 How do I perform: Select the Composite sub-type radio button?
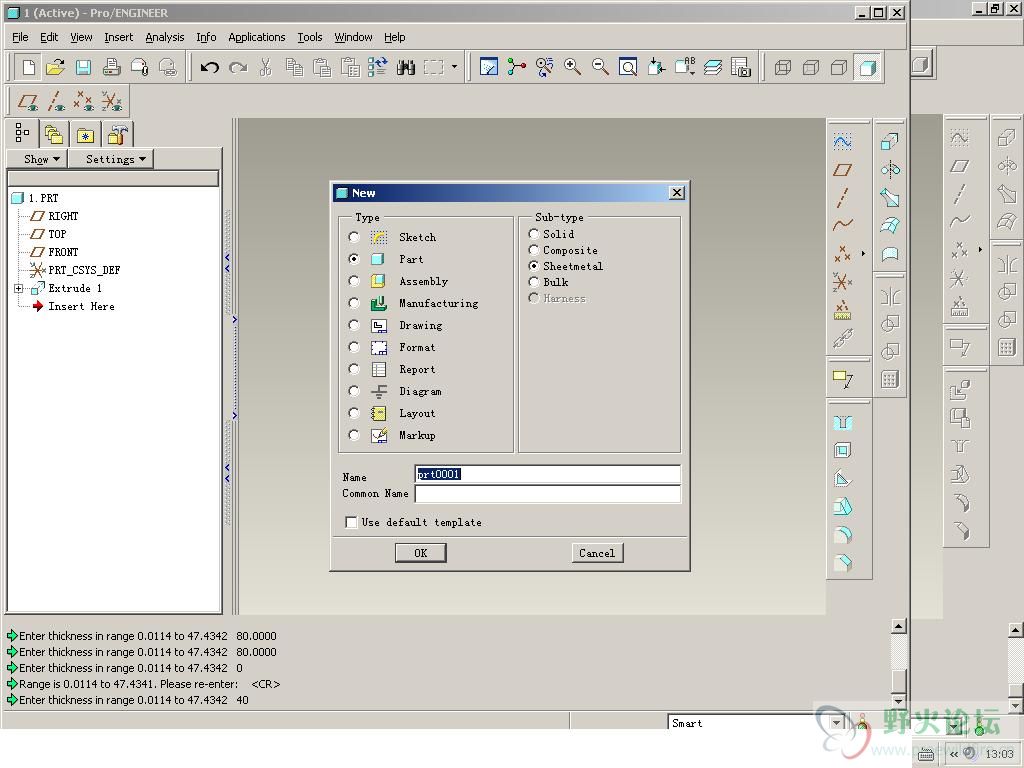click(534, 250)
